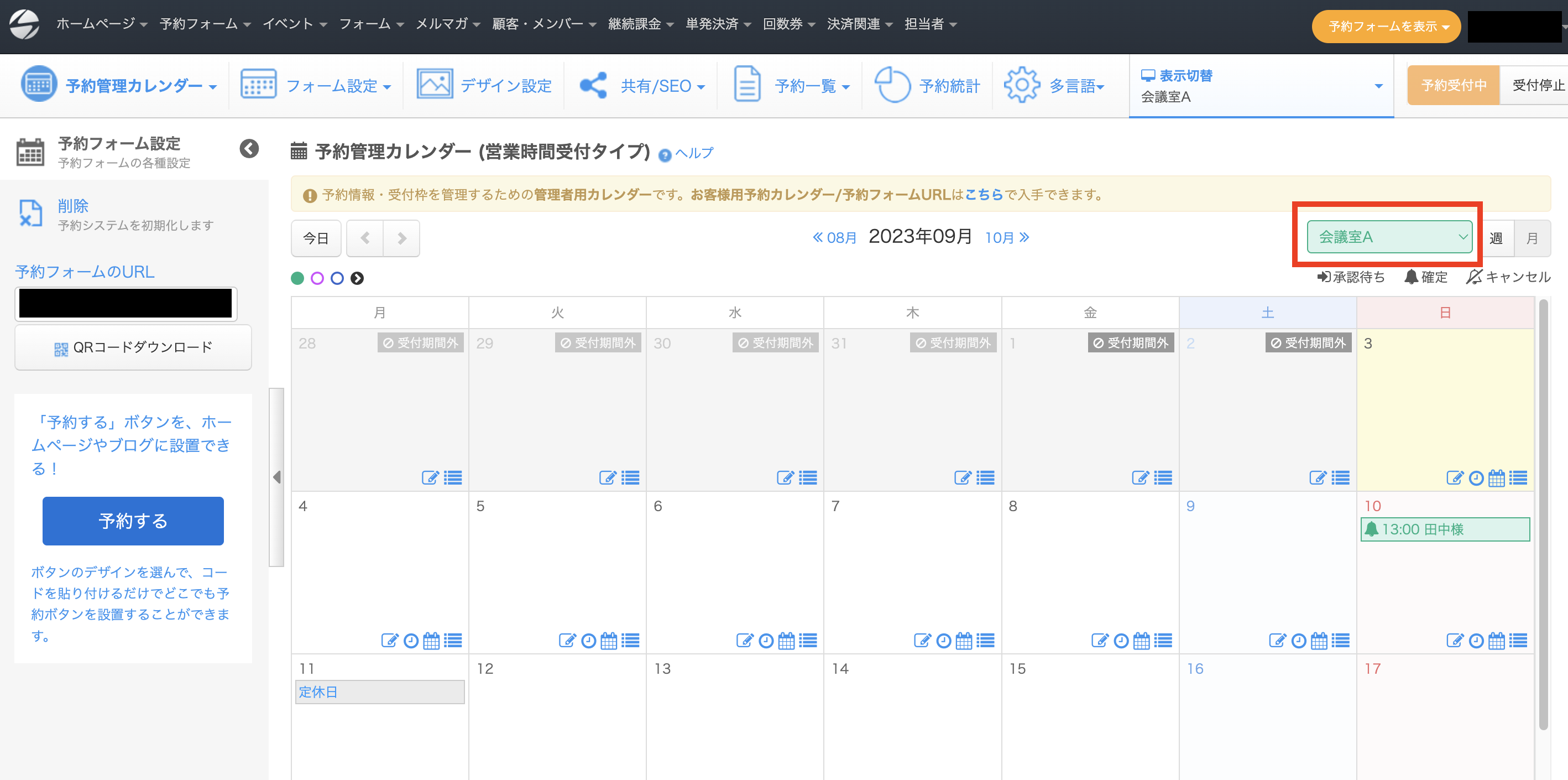This screenshot has width=1568, height=780.
Task: Open the 予約フォームを表示 dropdown button
Action: pos(1386,26)
